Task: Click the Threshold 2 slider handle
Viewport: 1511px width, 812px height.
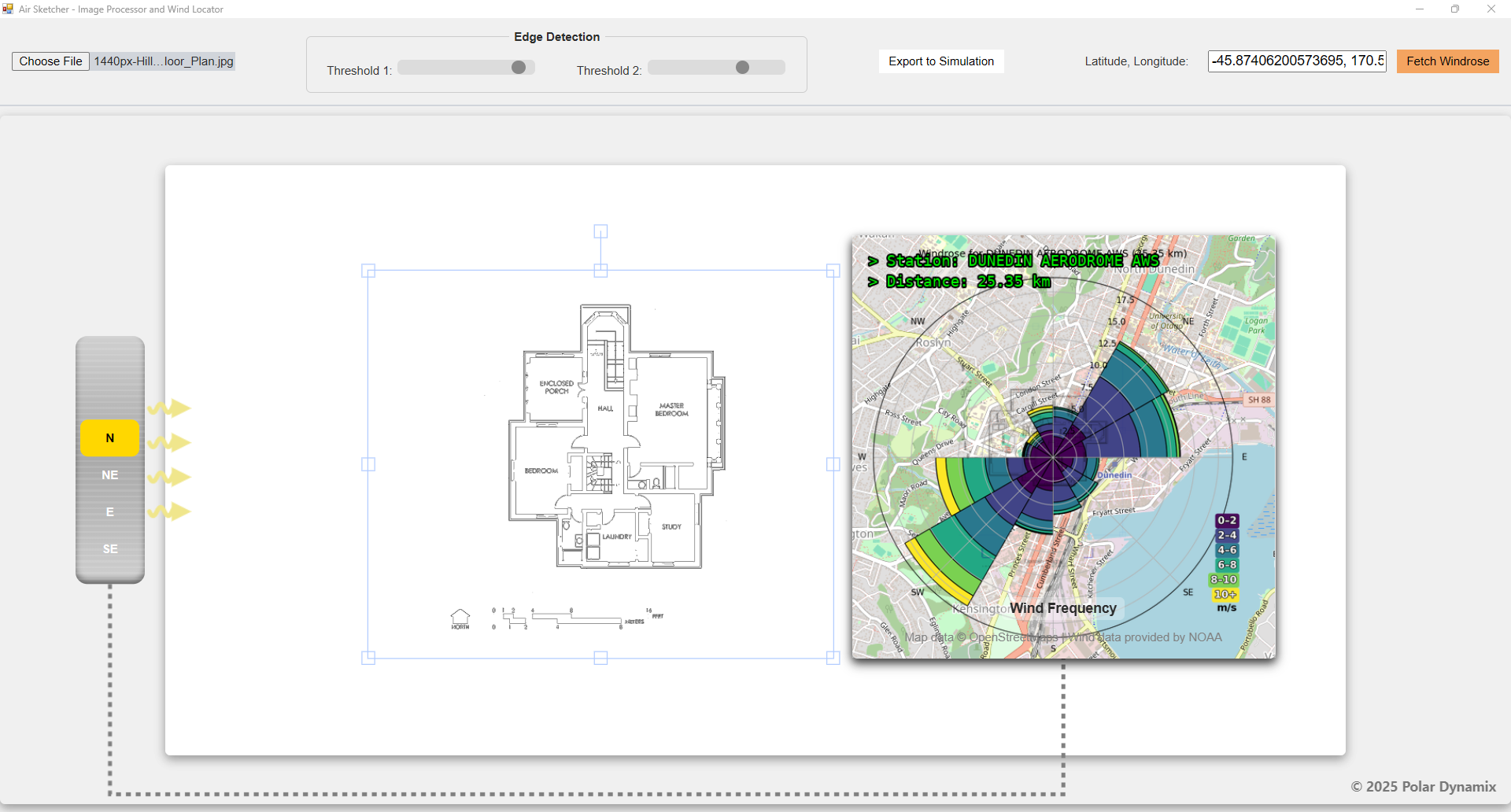Action: point(742,68)
